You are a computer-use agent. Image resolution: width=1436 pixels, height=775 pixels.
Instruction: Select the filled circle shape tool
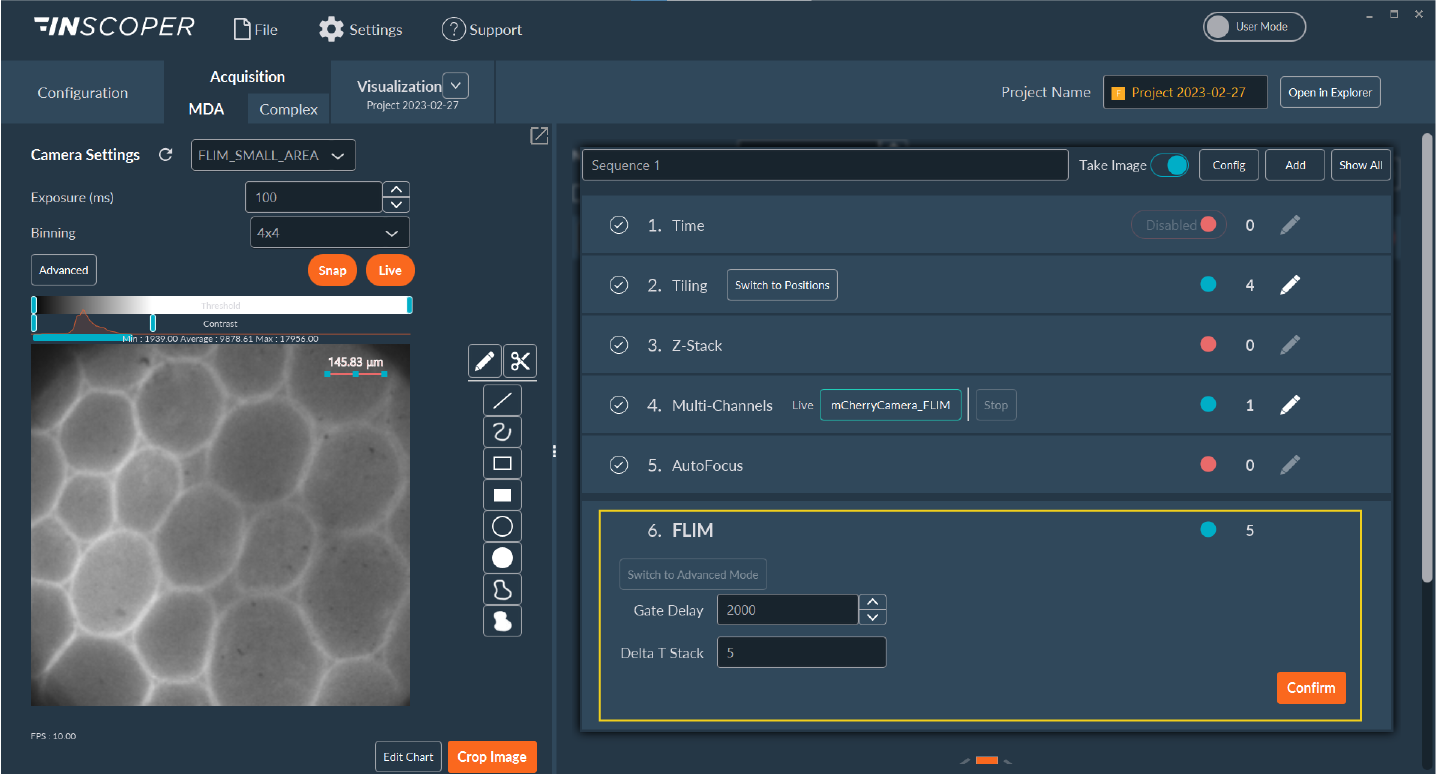[502, 558]
